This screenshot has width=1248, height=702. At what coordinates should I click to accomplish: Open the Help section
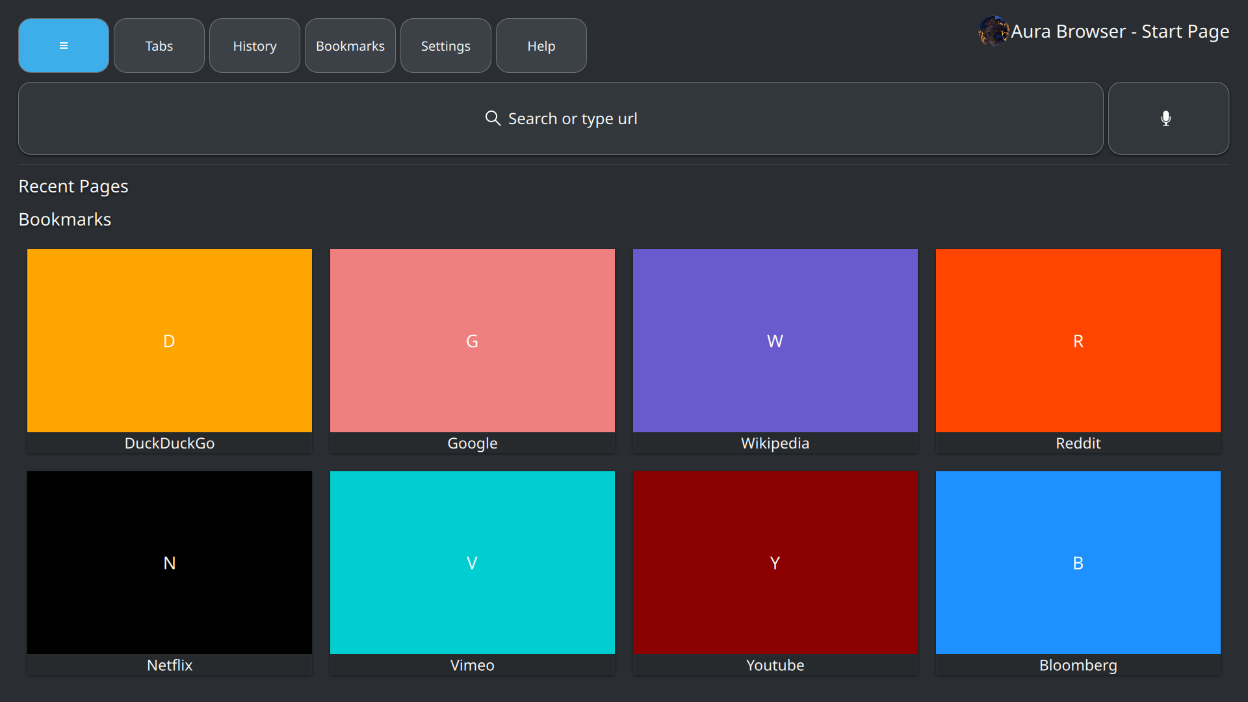(540, 45)
